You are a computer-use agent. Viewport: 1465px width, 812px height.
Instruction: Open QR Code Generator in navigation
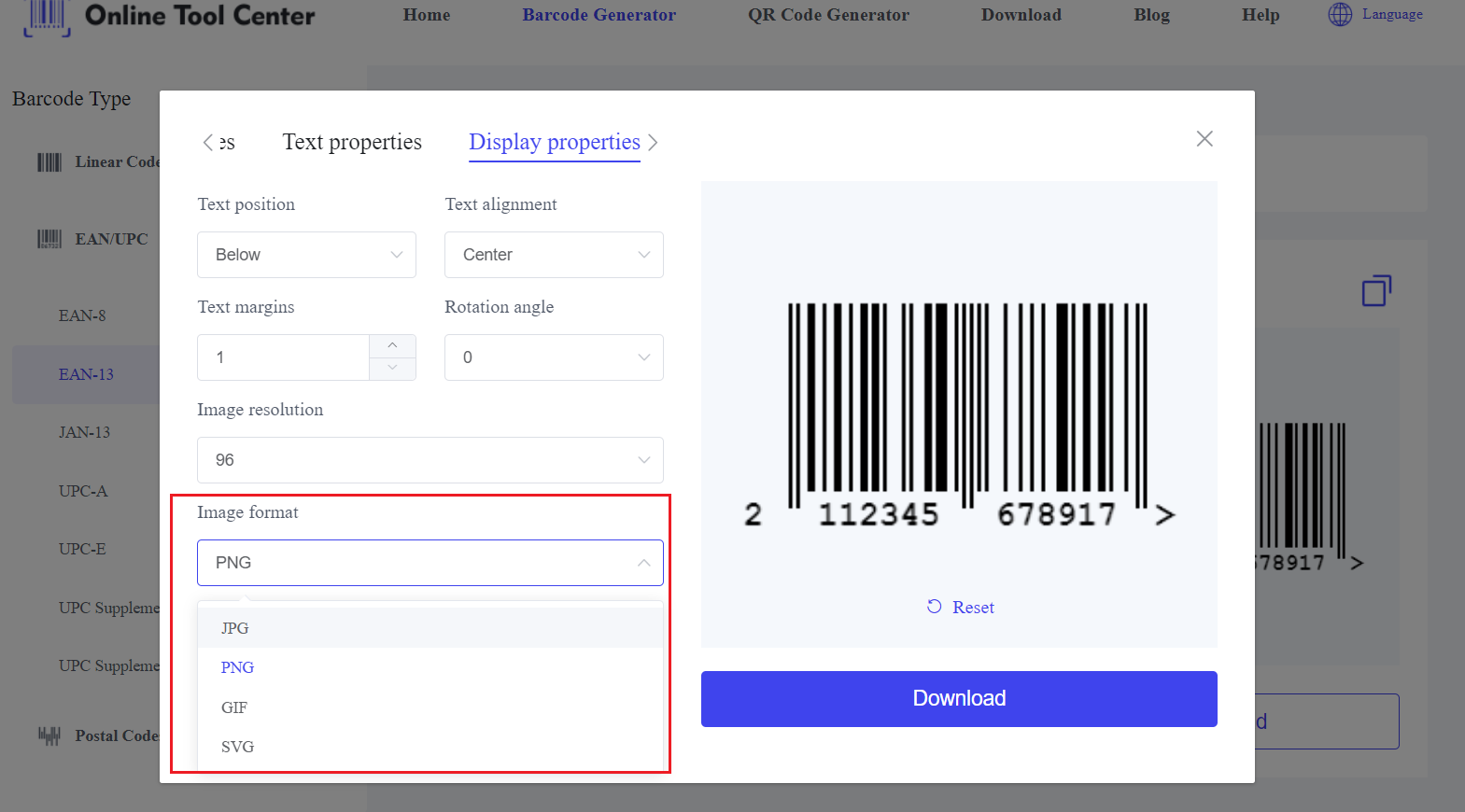(x=828, y=15)
